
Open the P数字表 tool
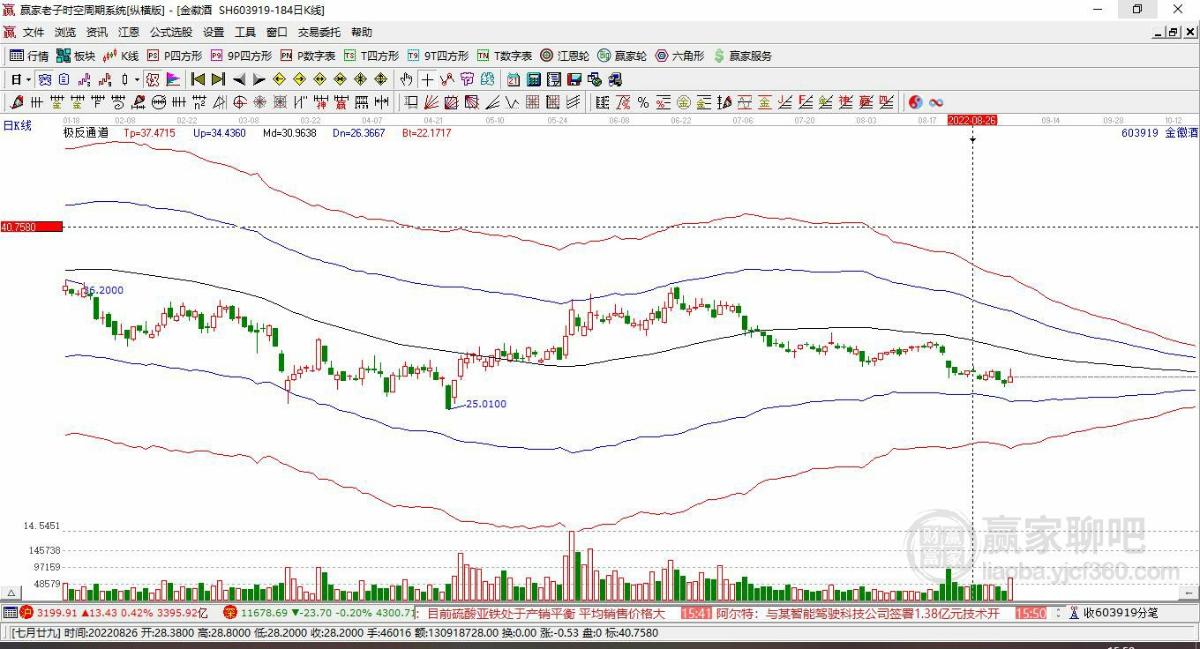[308, 56]
